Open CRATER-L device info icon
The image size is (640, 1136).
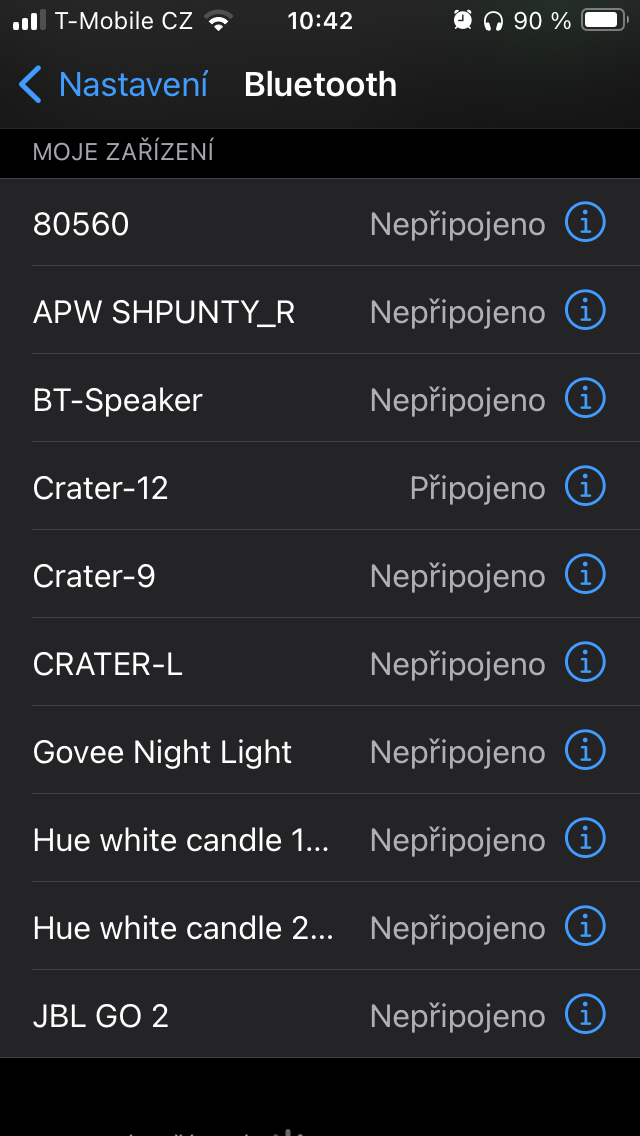coord(585,663)
